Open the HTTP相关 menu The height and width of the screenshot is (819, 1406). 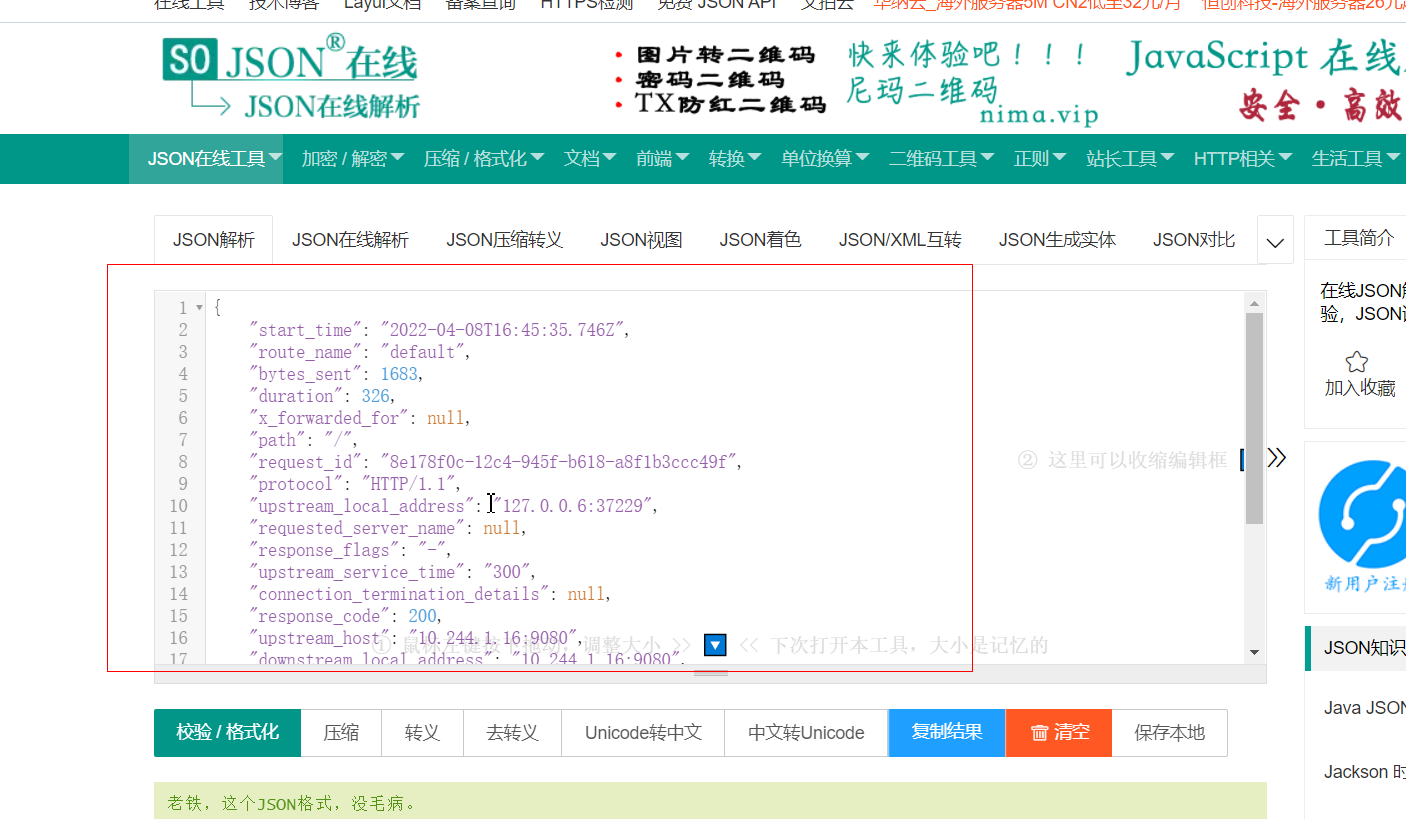point(1243,158)
